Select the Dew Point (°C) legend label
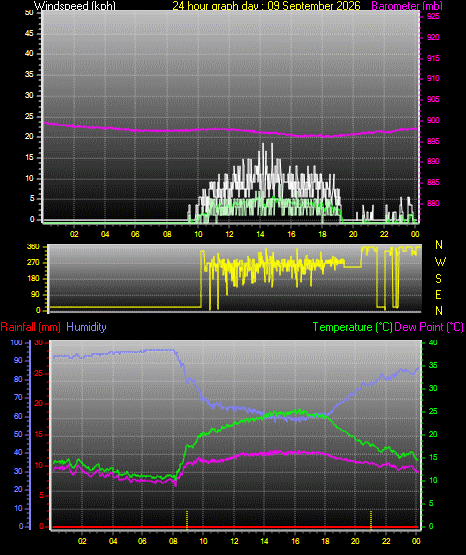This screenshot has width=466, height=555. pyautogui.click(x=429, y=327)
